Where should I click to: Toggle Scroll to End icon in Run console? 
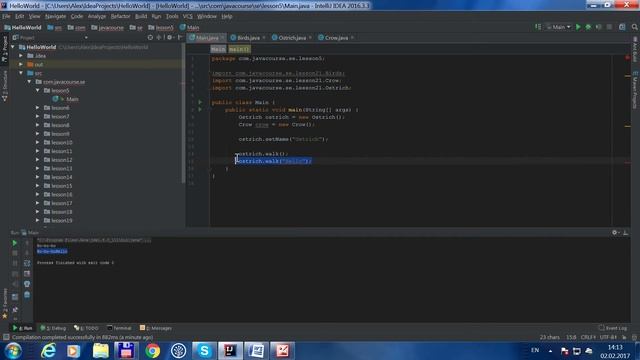tap(27, 273)
